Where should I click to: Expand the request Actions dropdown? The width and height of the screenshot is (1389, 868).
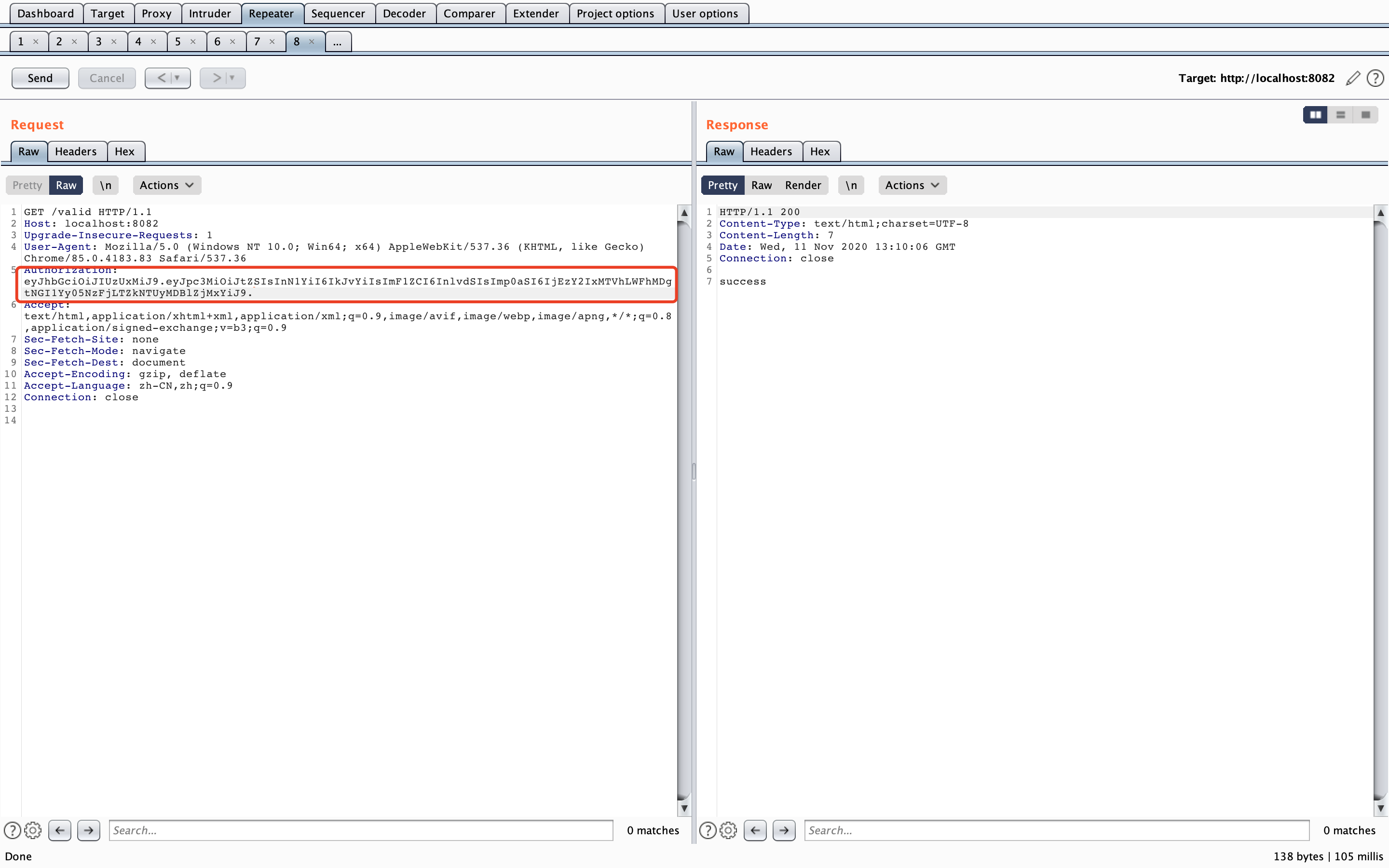coord(166,185)
